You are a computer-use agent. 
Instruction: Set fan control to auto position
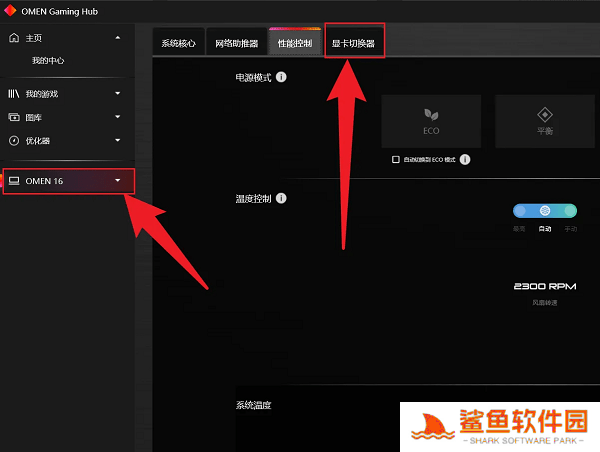point(545,210)
